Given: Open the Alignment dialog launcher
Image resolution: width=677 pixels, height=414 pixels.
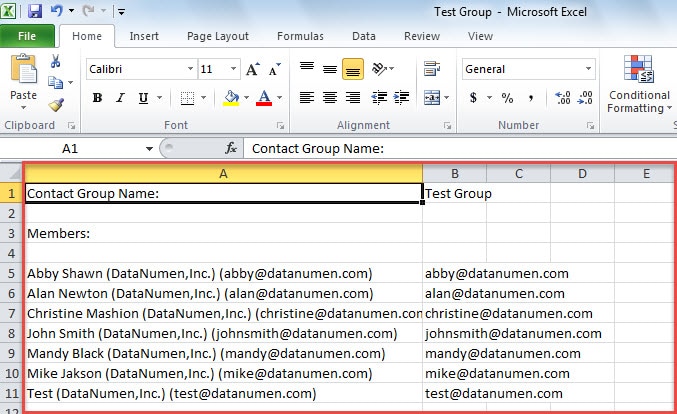Looking at the screenshot, I should 447,126.
